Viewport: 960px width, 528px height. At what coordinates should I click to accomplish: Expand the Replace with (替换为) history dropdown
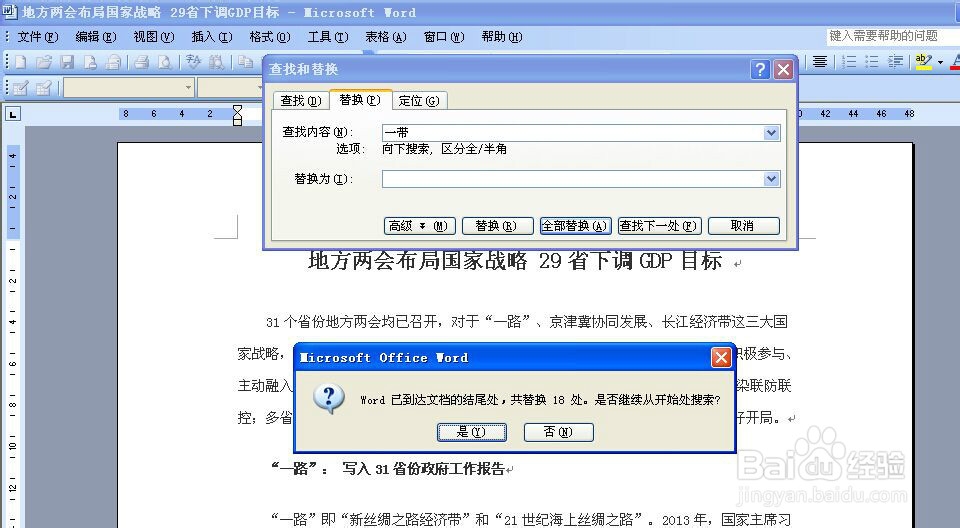pos(771,179)
